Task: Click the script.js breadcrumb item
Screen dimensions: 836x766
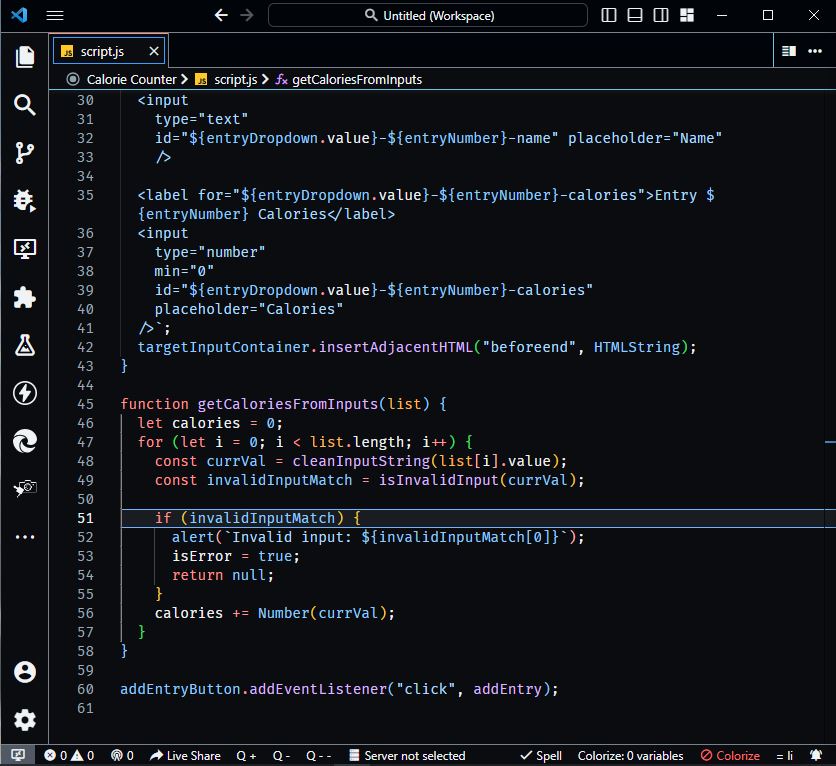Action: coord(235,79)
